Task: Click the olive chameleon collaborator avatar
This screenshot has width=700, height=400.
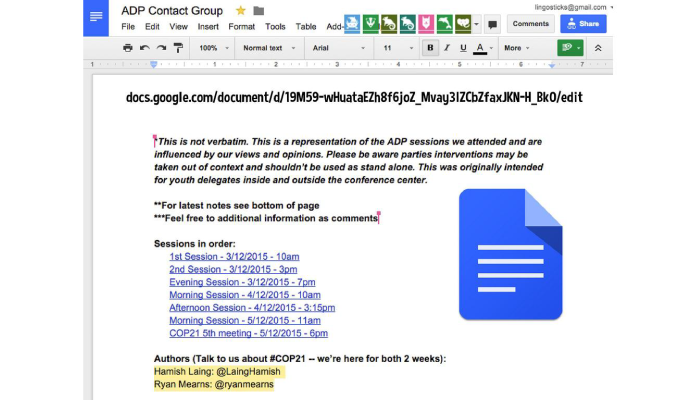Action: pyautogui.click(x=389, y=24)
